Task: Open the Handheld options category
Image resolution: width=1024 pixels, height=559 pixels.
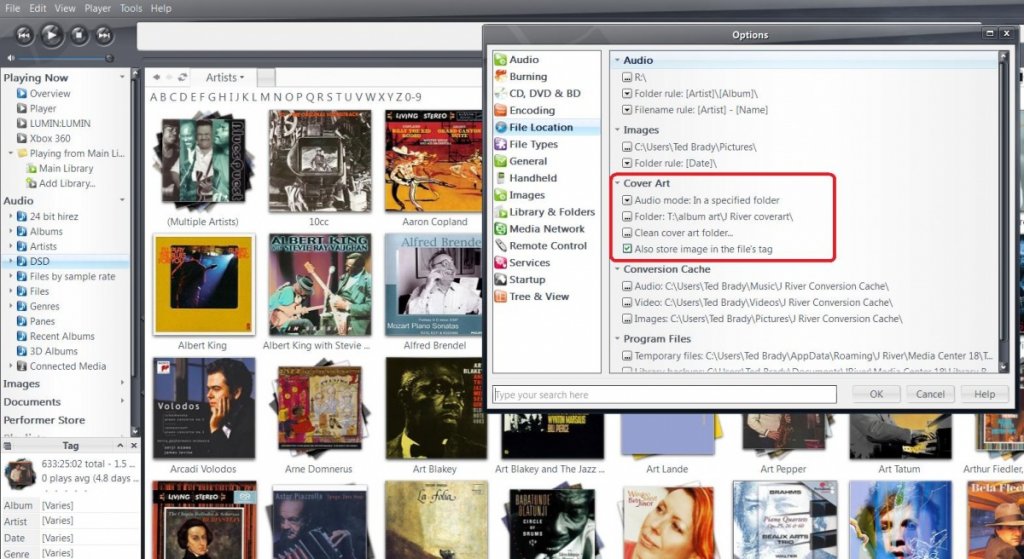Action: pos(533,178)
